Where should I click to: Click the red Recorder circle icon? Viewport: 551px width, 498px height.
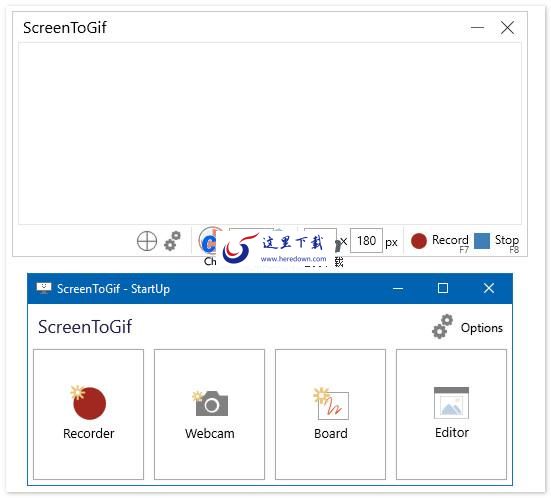click(x=88, y=402)
